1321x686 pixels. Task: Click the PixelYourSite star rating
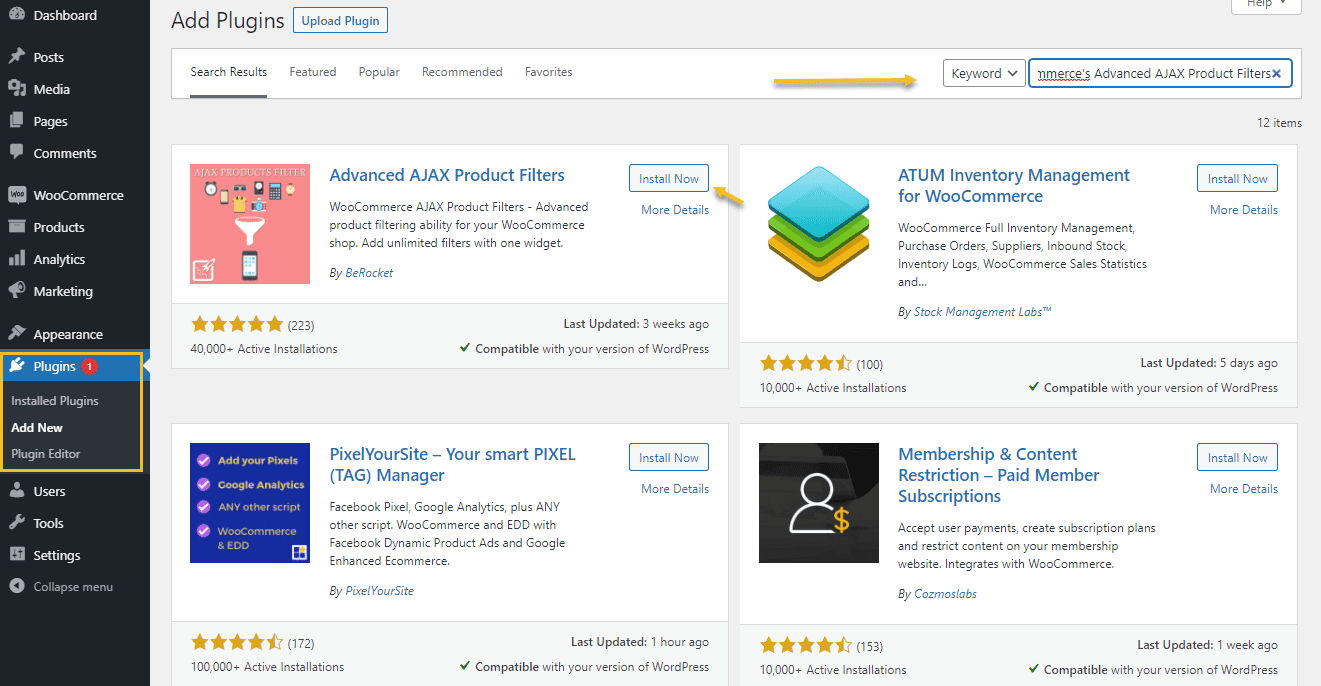coord(237,642)
